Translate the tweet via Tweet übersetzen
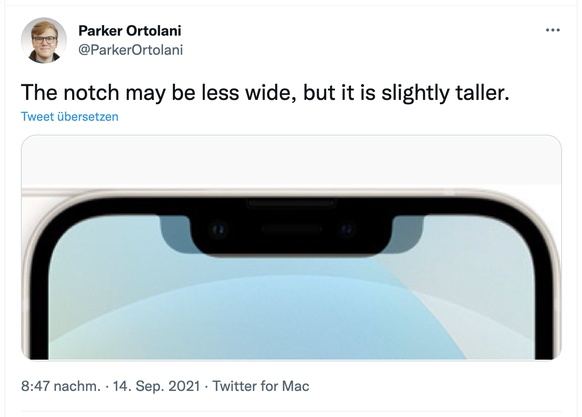 pyautogui.click(x=70, y=117)
